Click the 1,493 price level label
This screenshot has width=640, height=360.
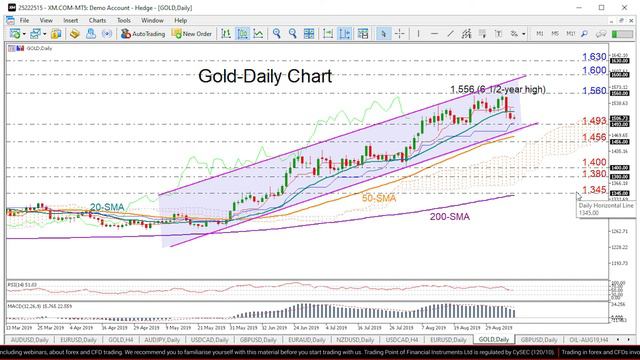point(594,121)
